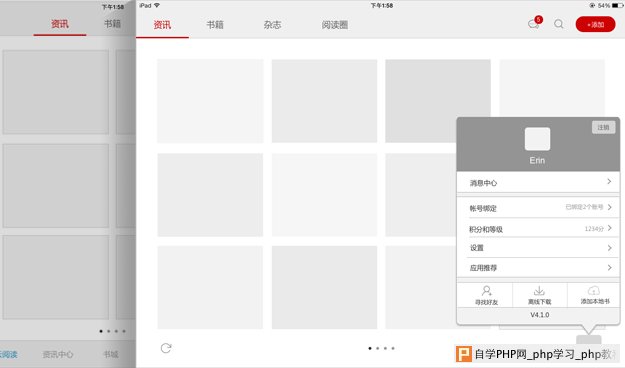Open 应用推荐 label in the popover
The height and width of the screenshot is (368, 625).
483,268
